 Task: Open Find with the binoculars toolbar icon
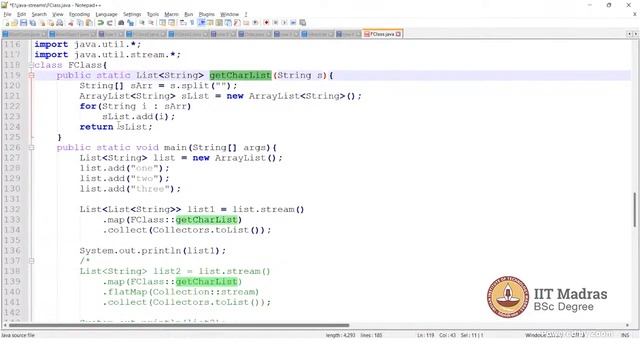(121, 22)
